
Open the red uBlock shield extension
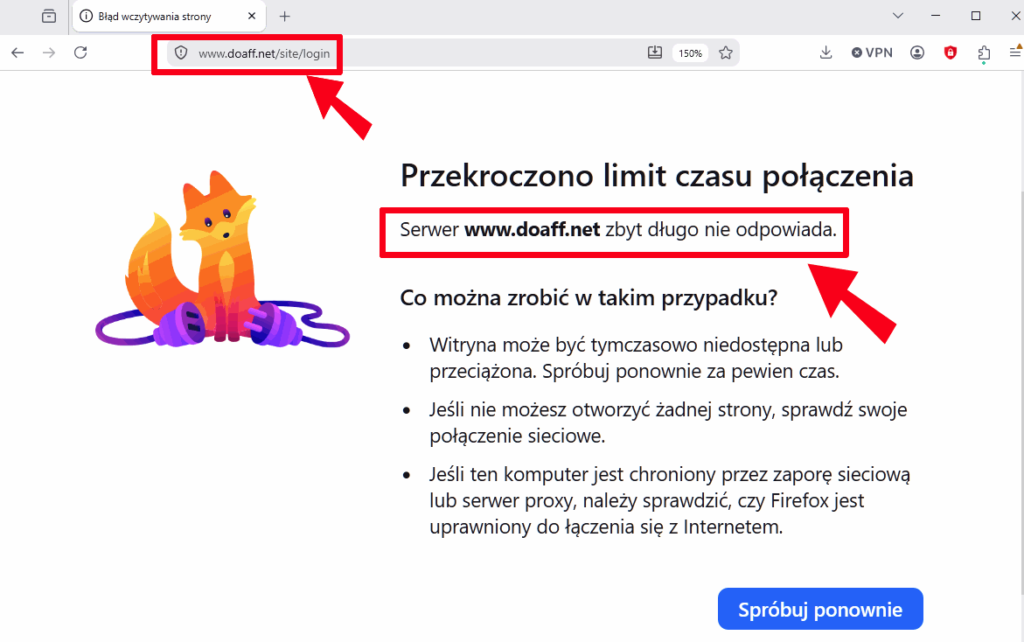951,53
